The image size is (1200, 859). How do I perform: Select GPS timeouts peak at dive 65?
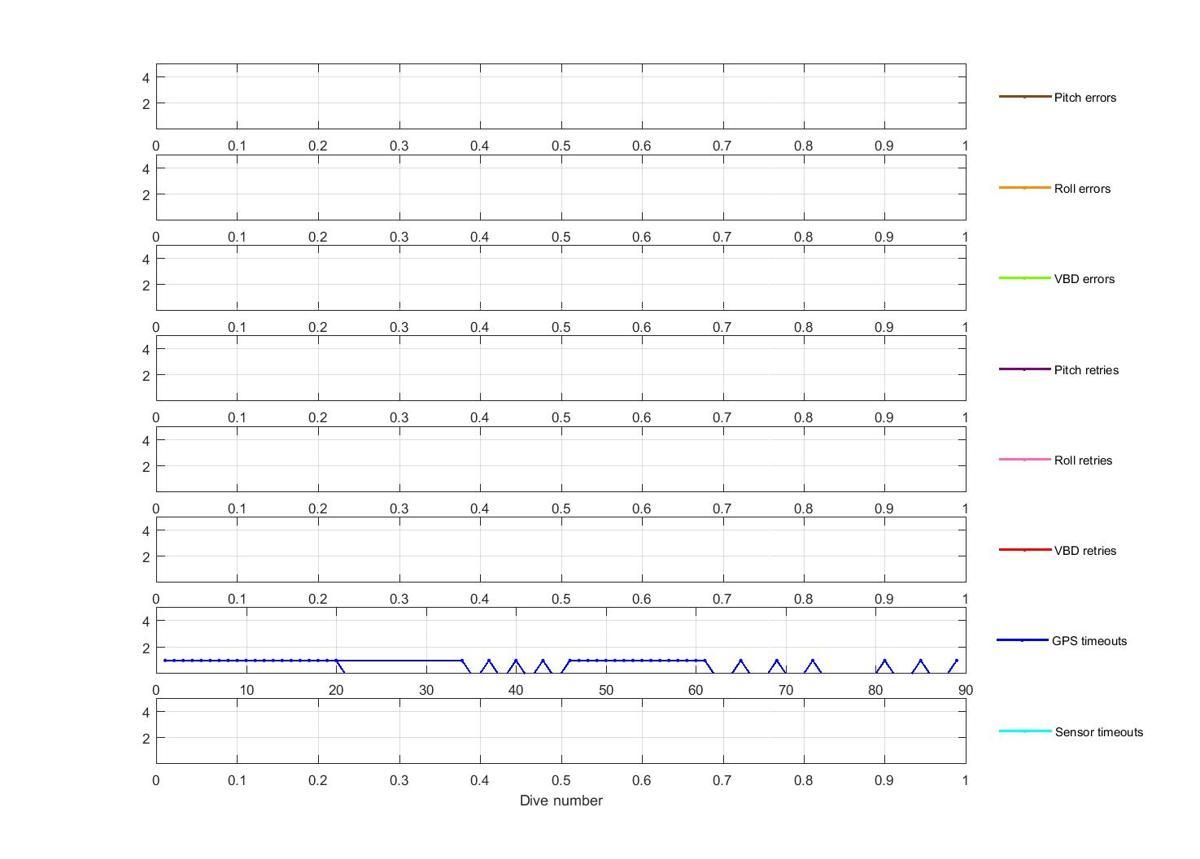[x=741, y=660]
